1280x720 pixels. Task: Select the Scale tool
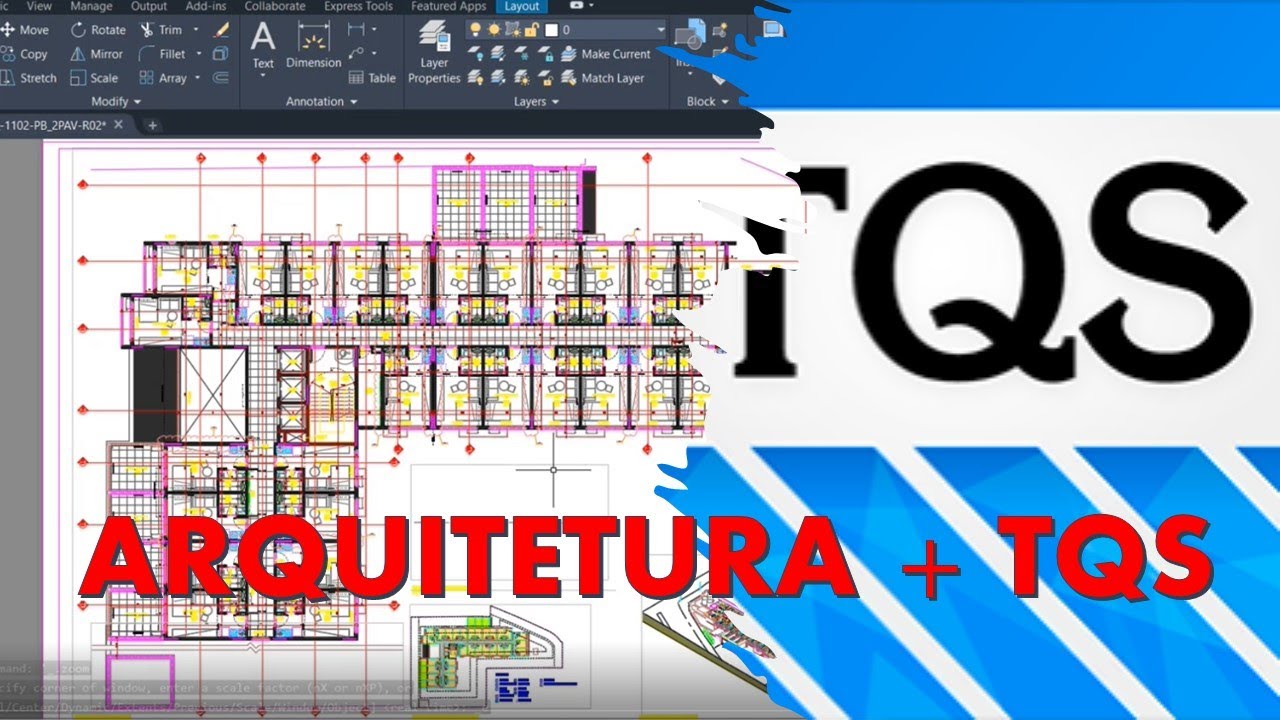click(94, 78)
